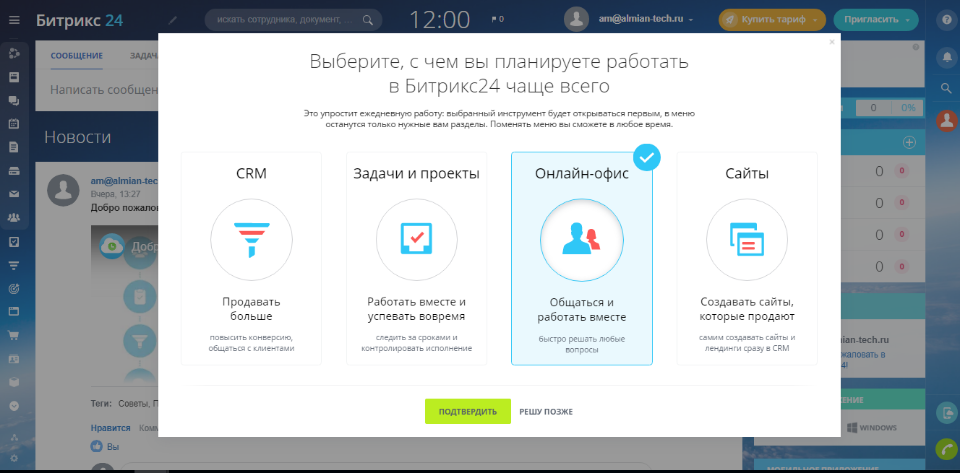Open the contact card icon in sidebar
Viewport: 960px width, 473px height.
point(14,359)
